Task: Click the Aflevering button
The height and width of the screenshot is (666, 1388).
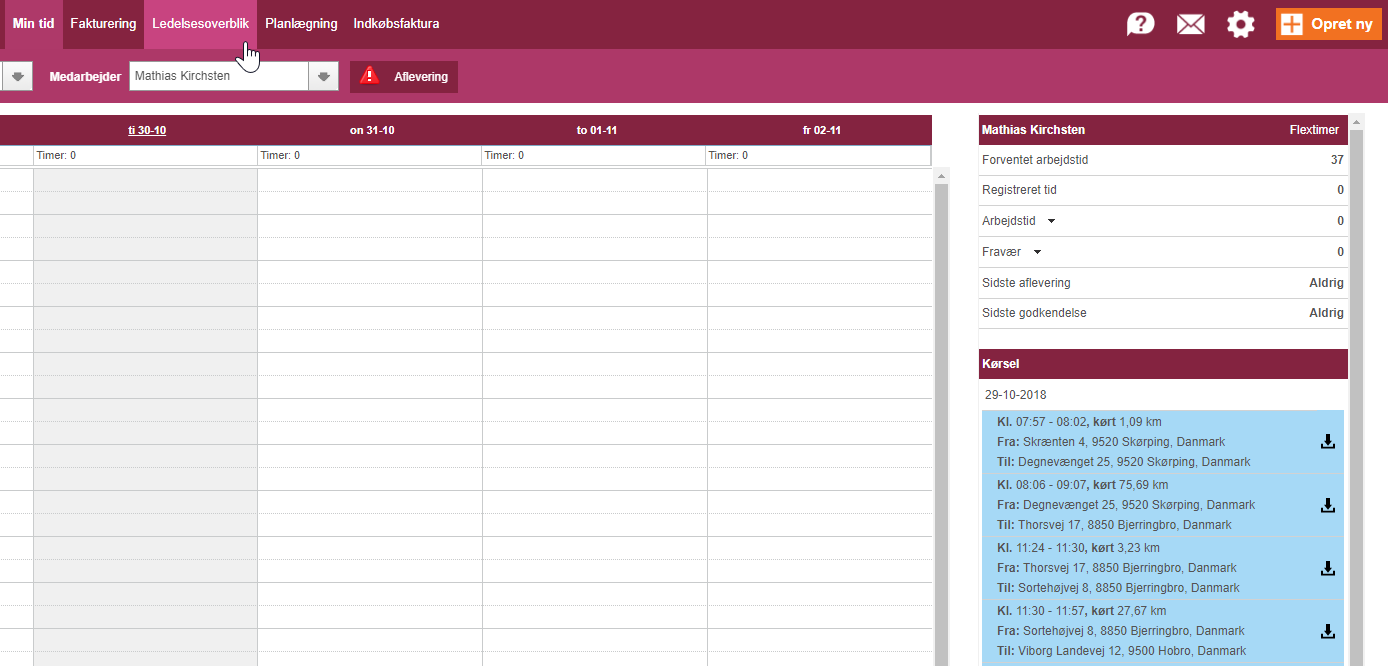Action: [404, 77]
